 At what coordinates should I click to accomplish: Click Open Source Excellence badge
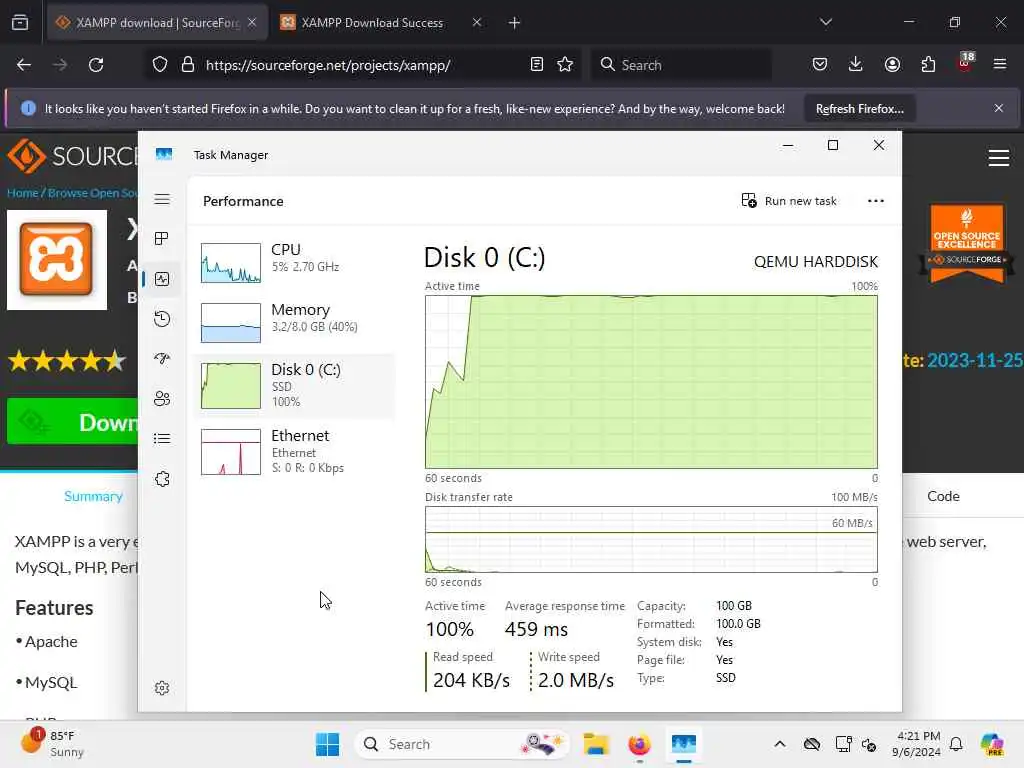click(967, 243)
